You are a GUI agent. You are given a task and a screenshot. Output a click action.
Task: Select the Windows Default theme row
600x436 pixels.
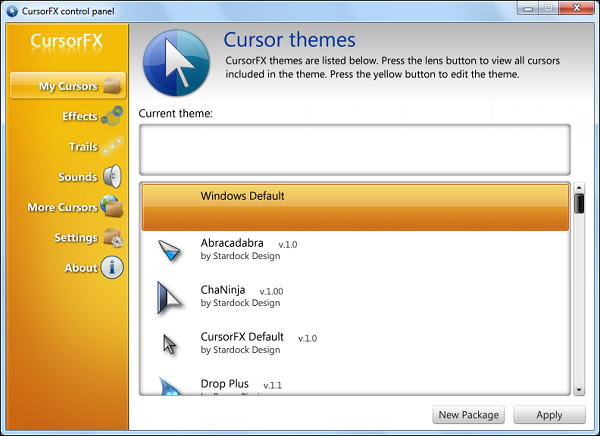355,207
